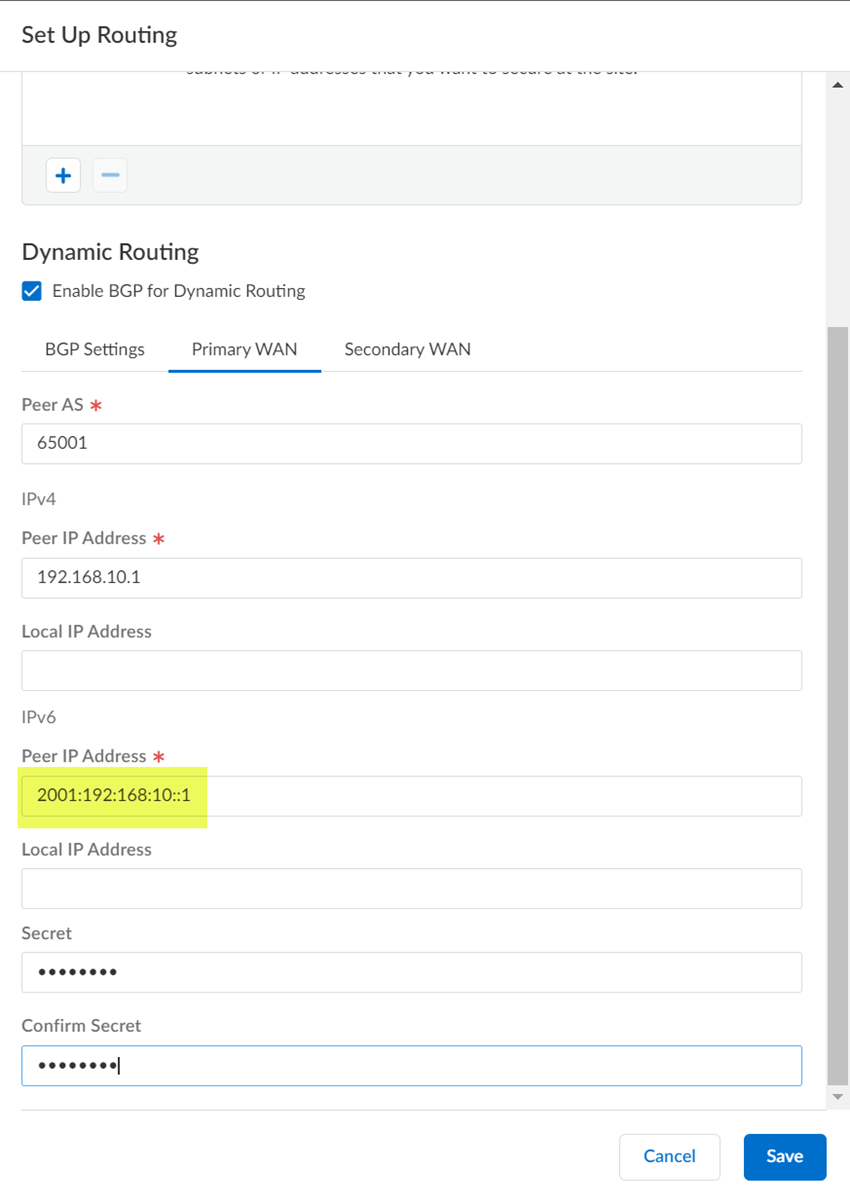Image resolution: width=850 pixels, height=1204 pixels.
Task: Click the Secret password field
Action: tap(411, 972)
